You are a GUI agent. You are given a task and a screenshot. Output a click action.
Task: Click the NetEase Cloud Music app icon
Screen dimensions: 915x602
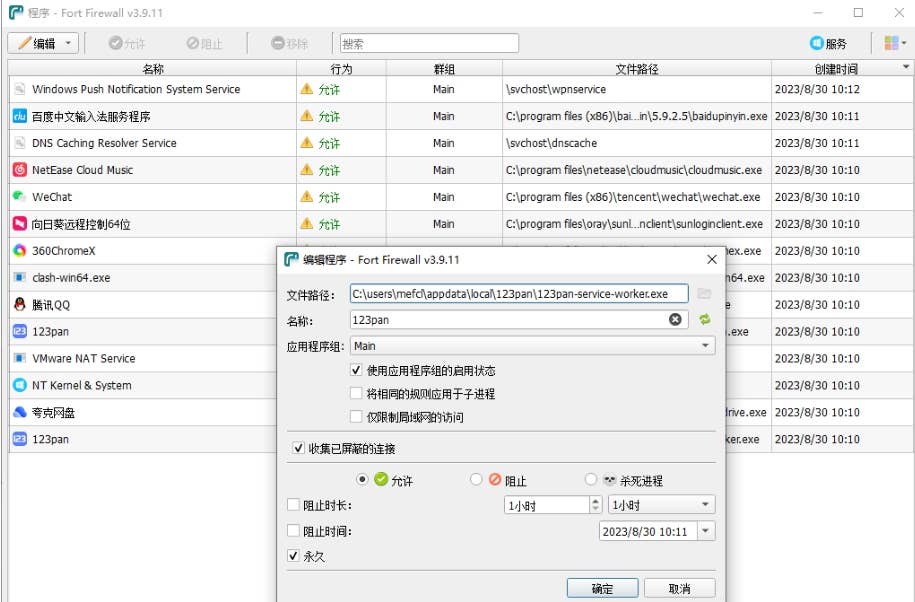click(19, 170)
